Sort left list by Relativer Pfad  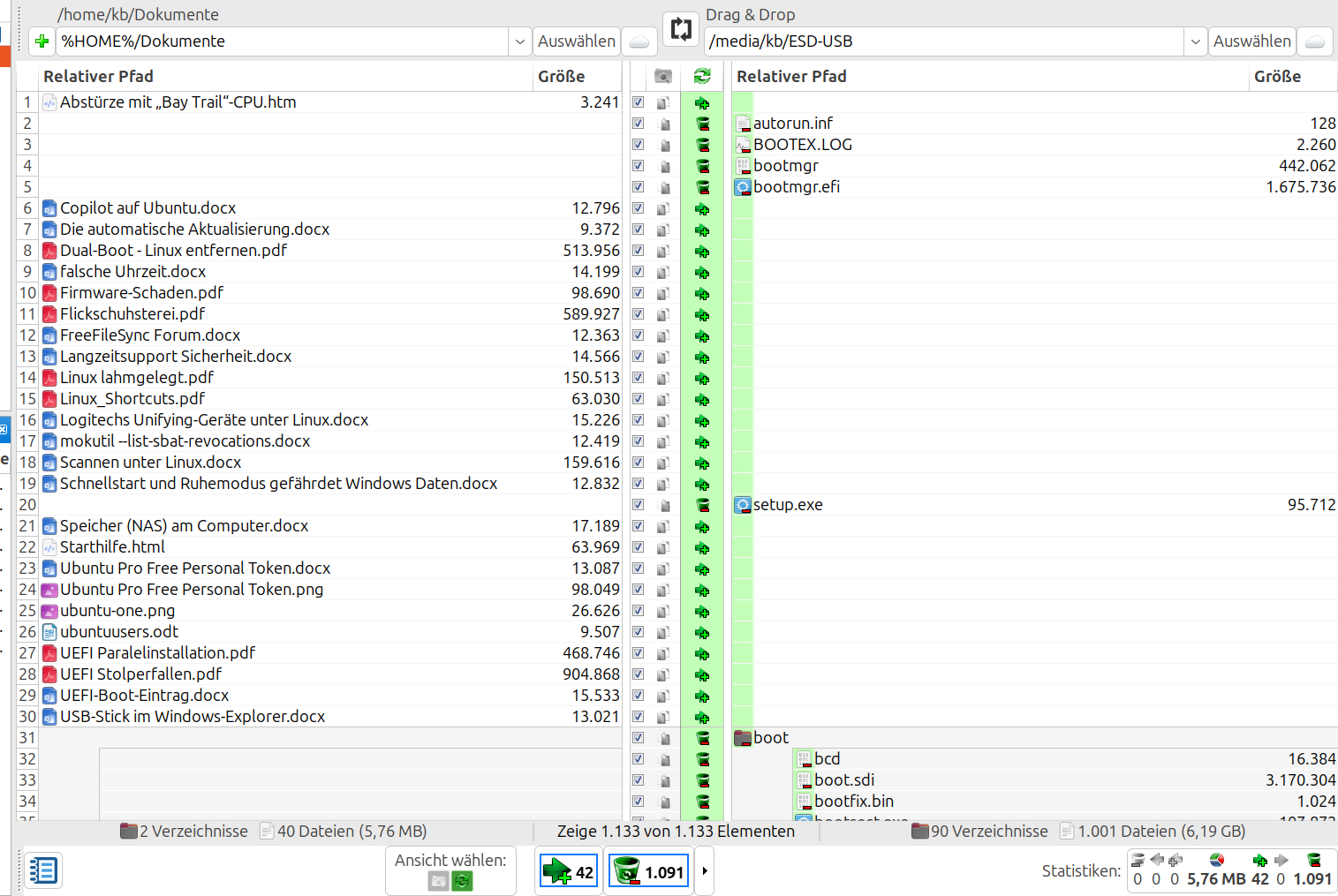(286, 77)
